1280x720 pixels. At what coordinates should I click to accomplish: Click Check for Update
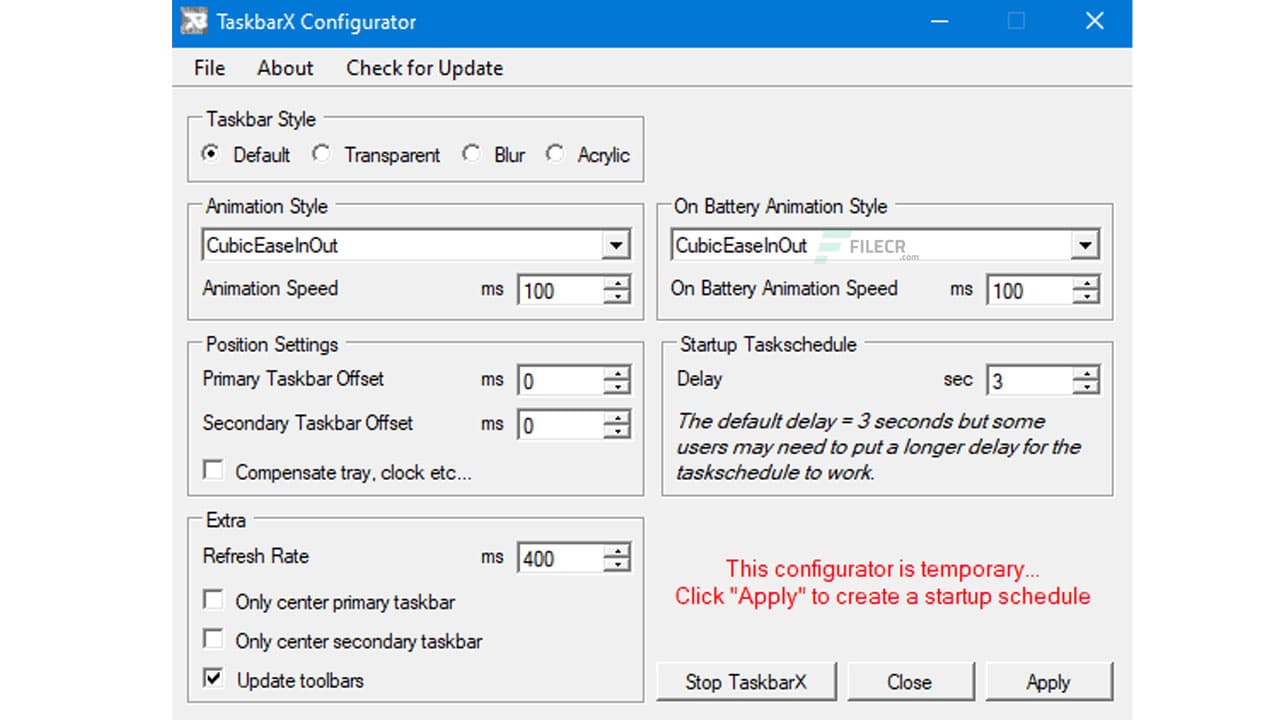click(x=424, y=68)
